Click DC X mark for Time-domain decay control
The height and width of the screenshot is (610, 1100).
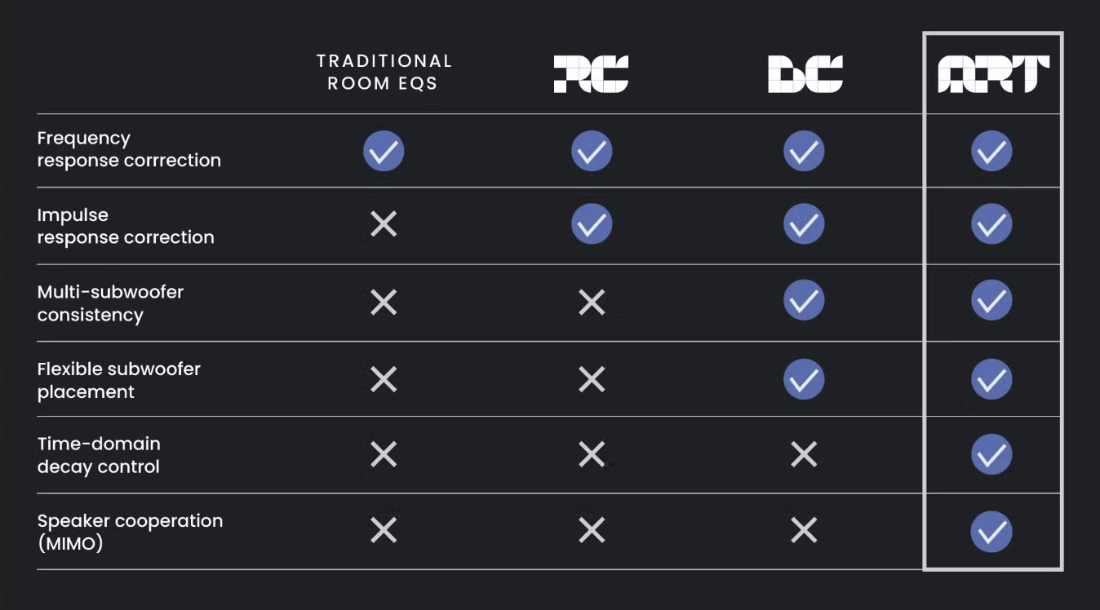[x=803, y=454]
